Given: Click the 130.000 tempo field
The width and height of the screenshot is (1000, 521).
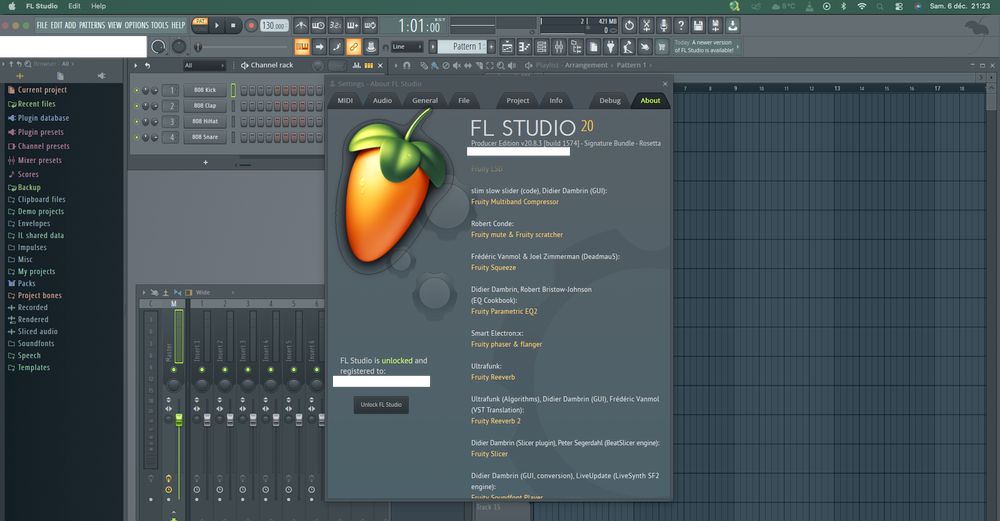Looking at the screenshot, I should click(274, 26).
